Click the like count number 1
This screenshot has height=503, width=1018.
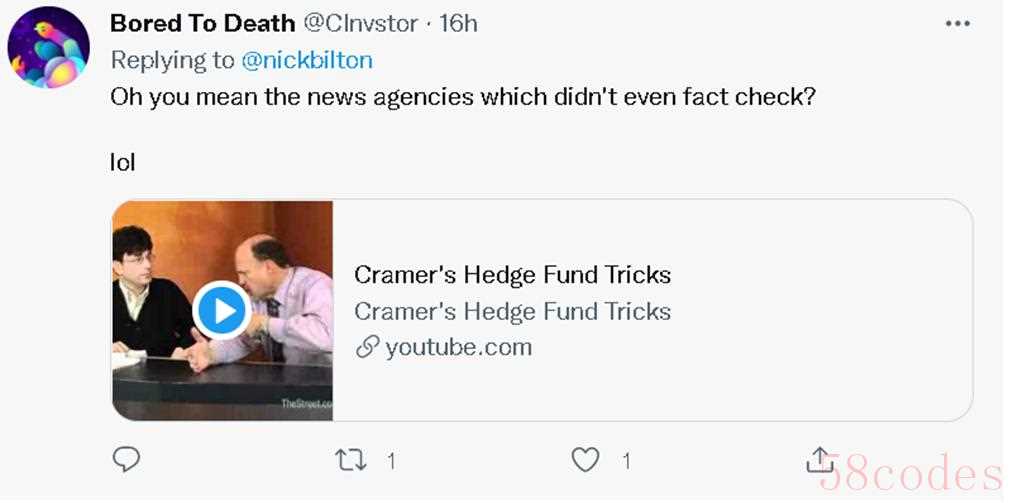626,461
